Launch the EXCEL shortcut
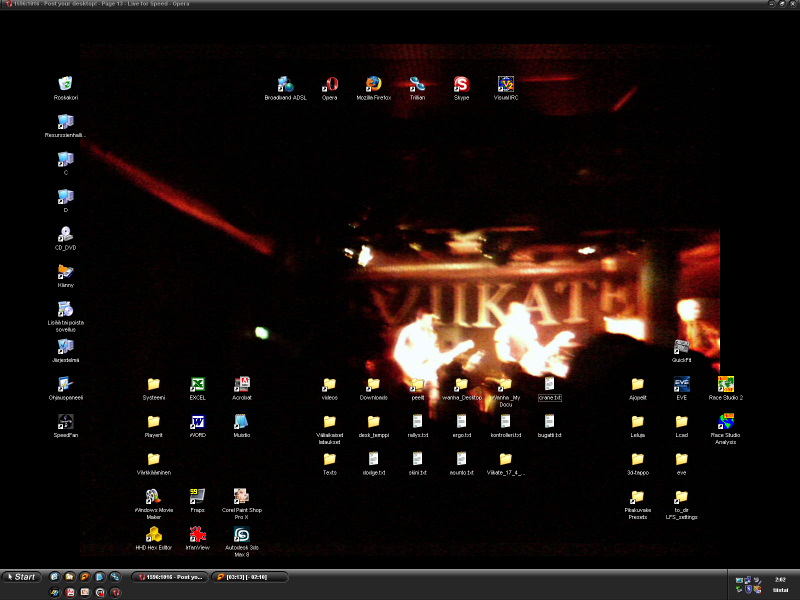The width and height of the screenshot is (800, 600). tap(197, 388)
